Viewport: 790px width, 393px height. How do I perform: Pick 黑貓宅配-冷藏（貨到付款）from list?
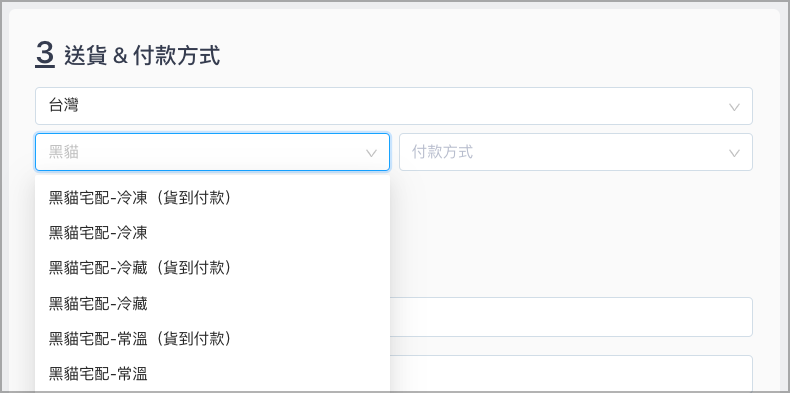[x=212, y=268]
